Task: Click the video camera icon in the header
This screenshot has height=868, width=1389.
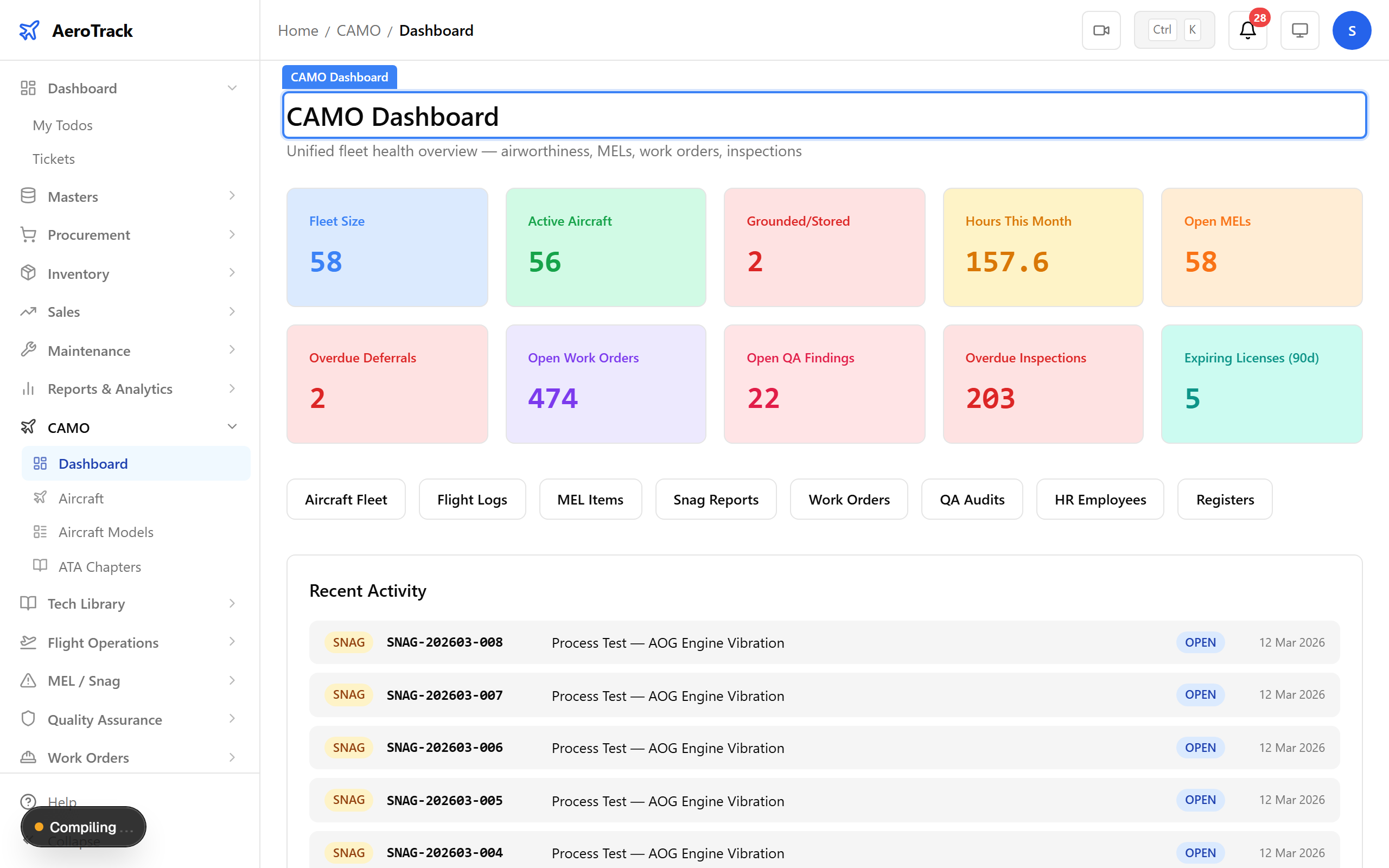Action: coord(1101,30)
